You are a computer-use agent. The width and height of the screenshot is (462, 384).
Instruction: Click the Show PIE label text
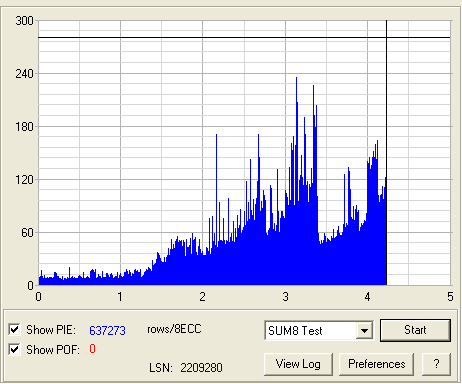(x=51, y=330)
